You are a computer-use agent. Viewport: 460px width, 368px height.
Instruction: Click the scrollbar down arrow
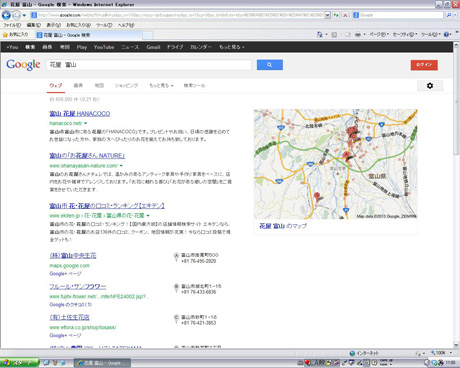(x=456, y=345)
